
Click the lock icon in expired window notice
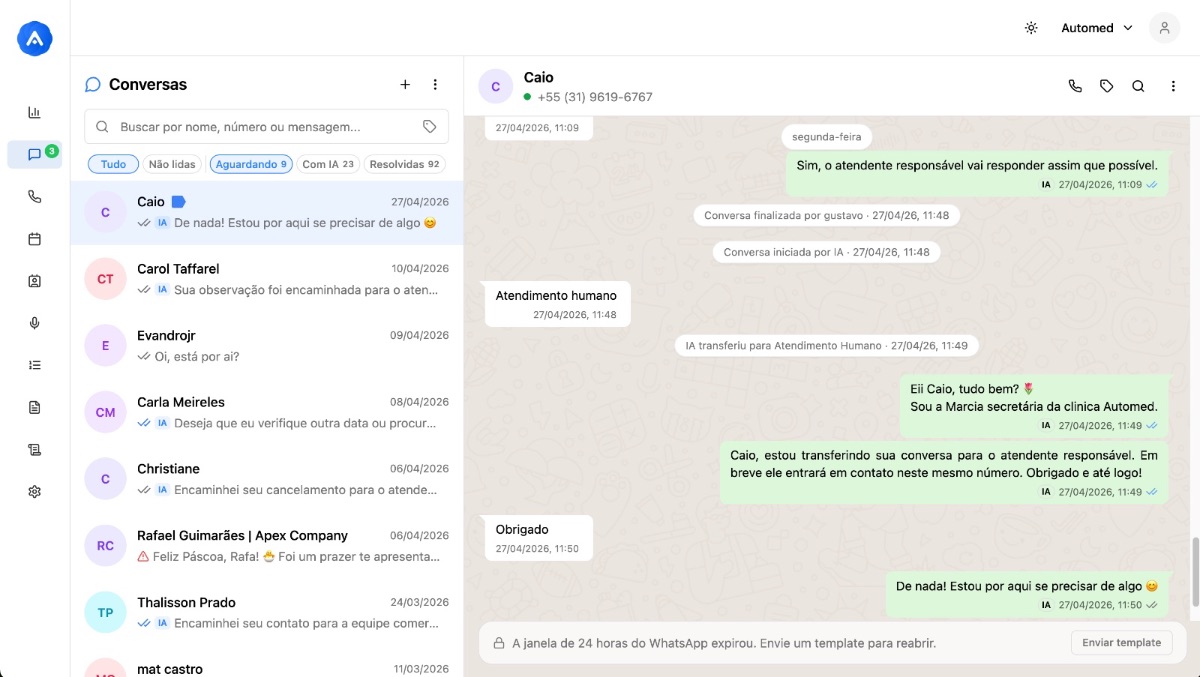[497, 643]
